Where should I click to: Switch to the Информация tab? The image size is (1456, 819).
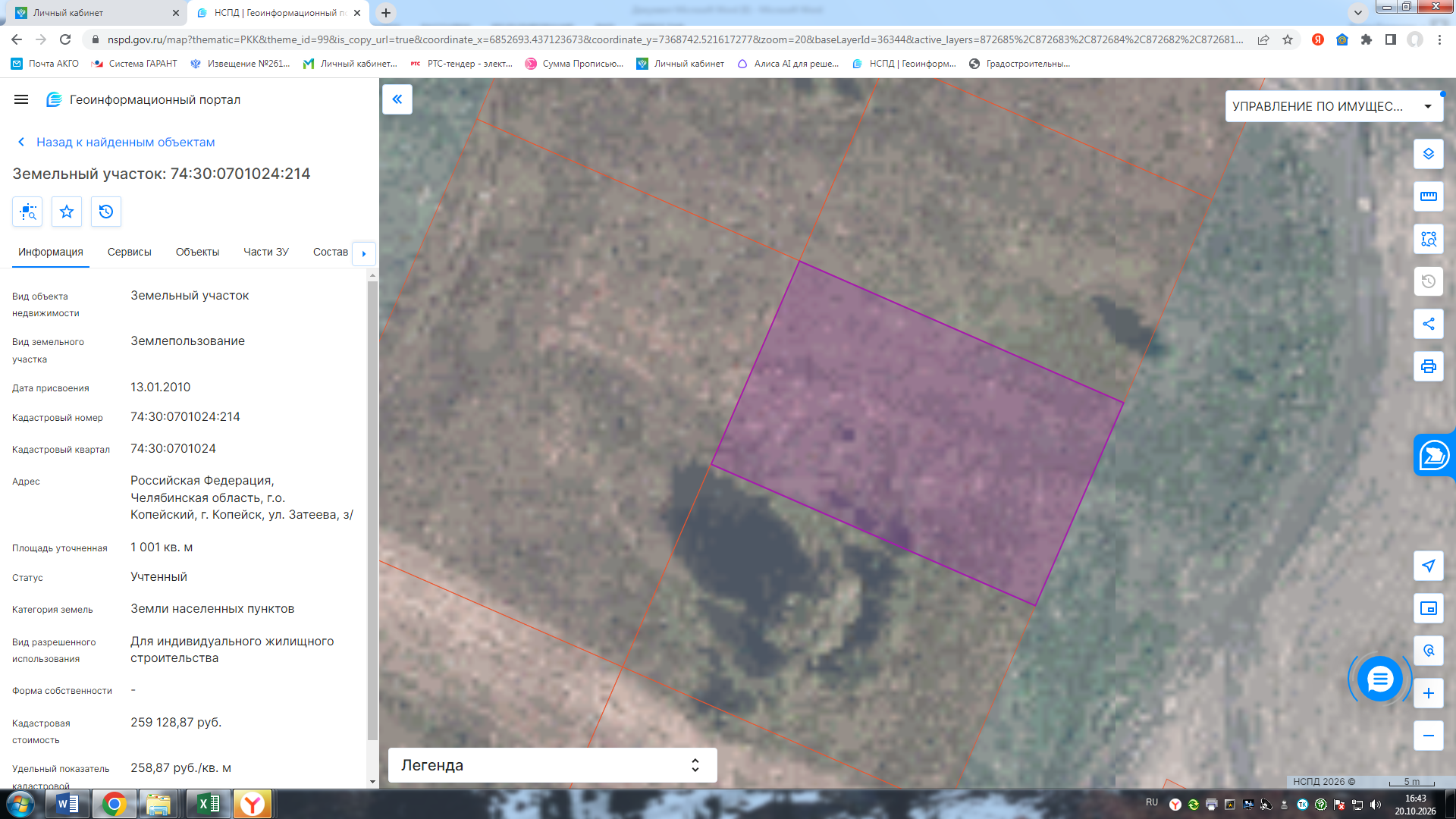pos(51,252)
